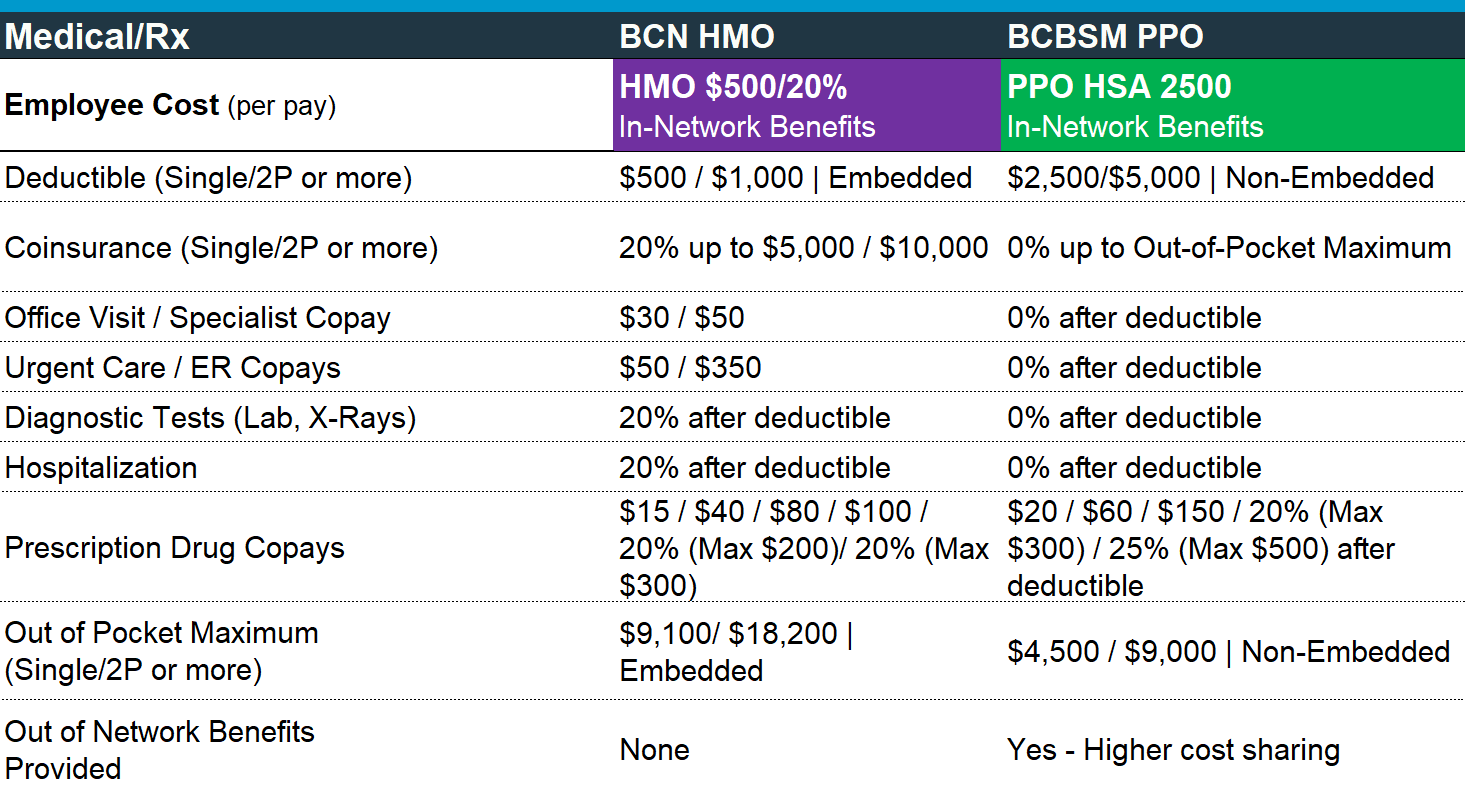Select the Prescription Drug Copays label
Viewport: 1465px width, 786px height.
coord(174,548)
